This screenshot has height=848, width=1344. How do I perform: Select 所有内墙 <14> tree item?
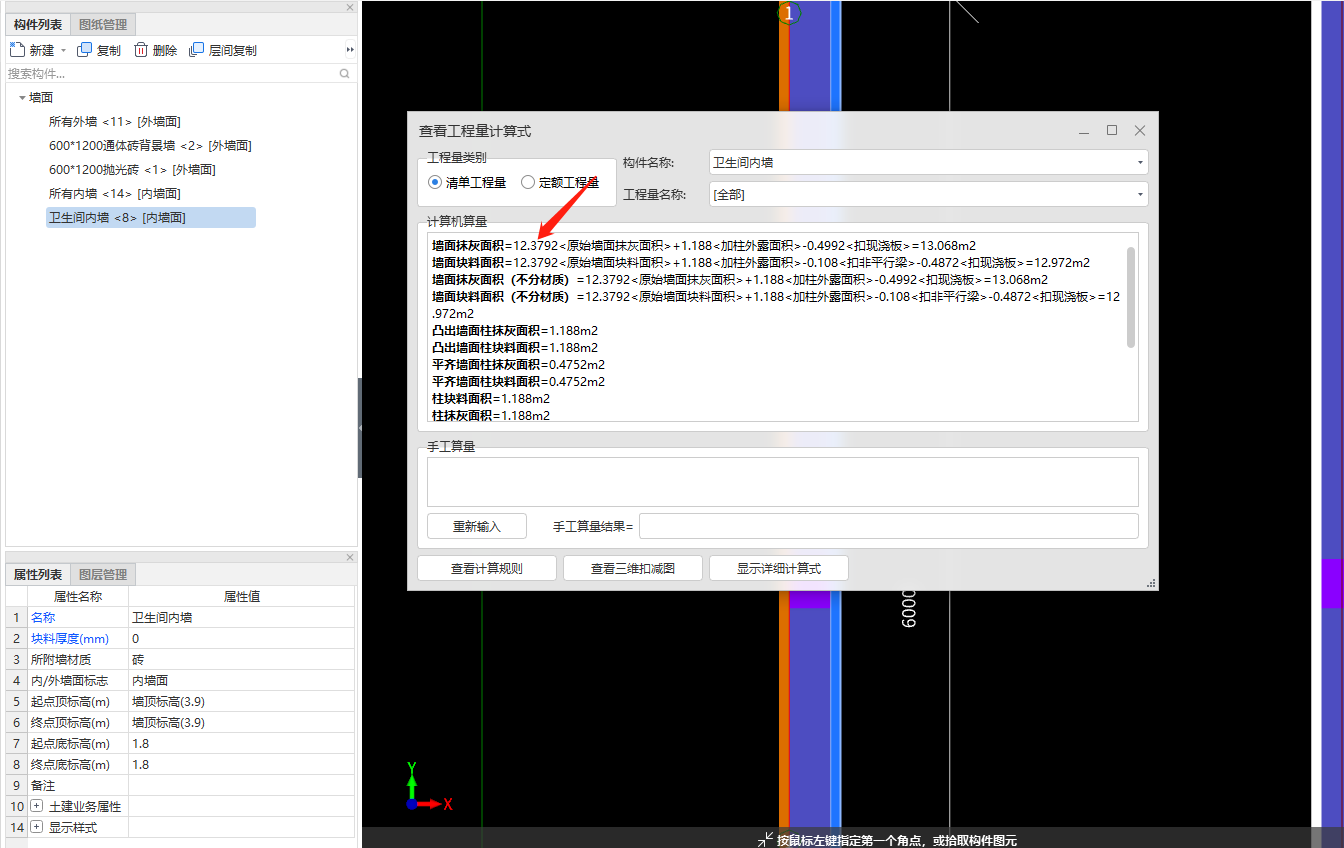coord(115,193)
